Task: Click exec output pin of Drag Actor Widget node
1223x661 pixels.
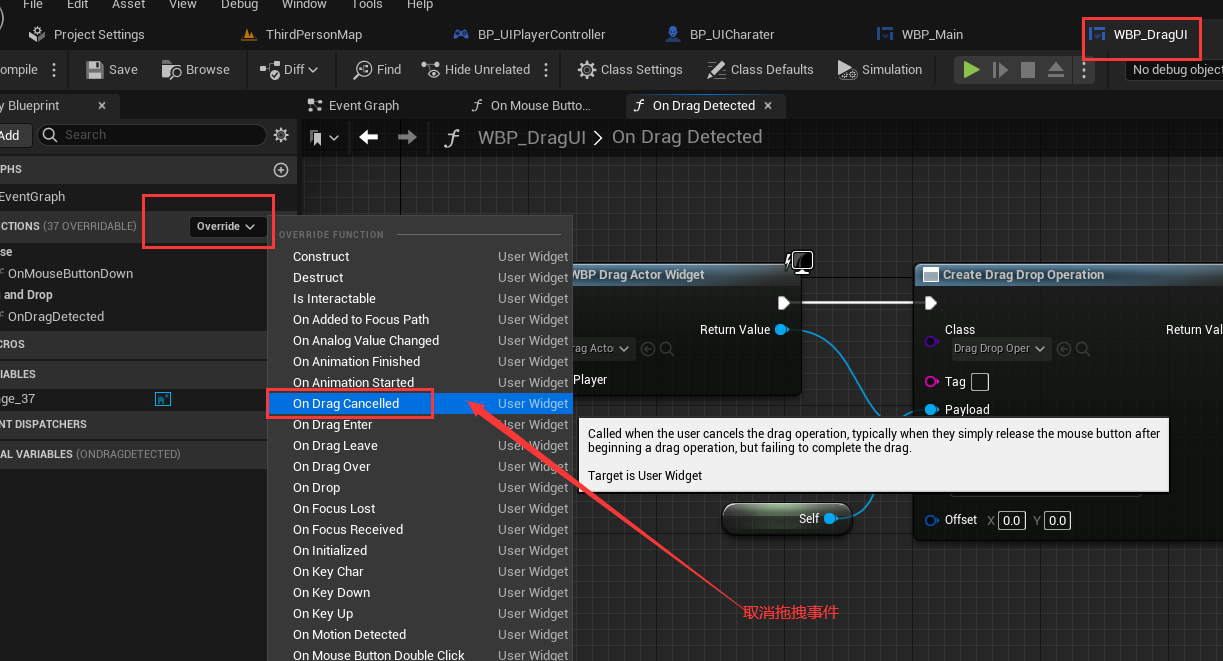Action: pos(784,303)
